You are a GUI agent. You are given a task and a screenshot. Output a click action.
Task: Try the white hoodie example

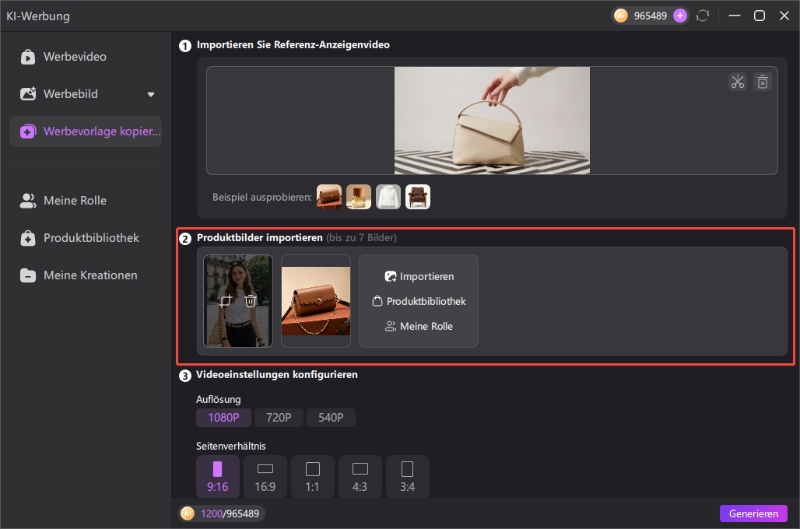388,197
